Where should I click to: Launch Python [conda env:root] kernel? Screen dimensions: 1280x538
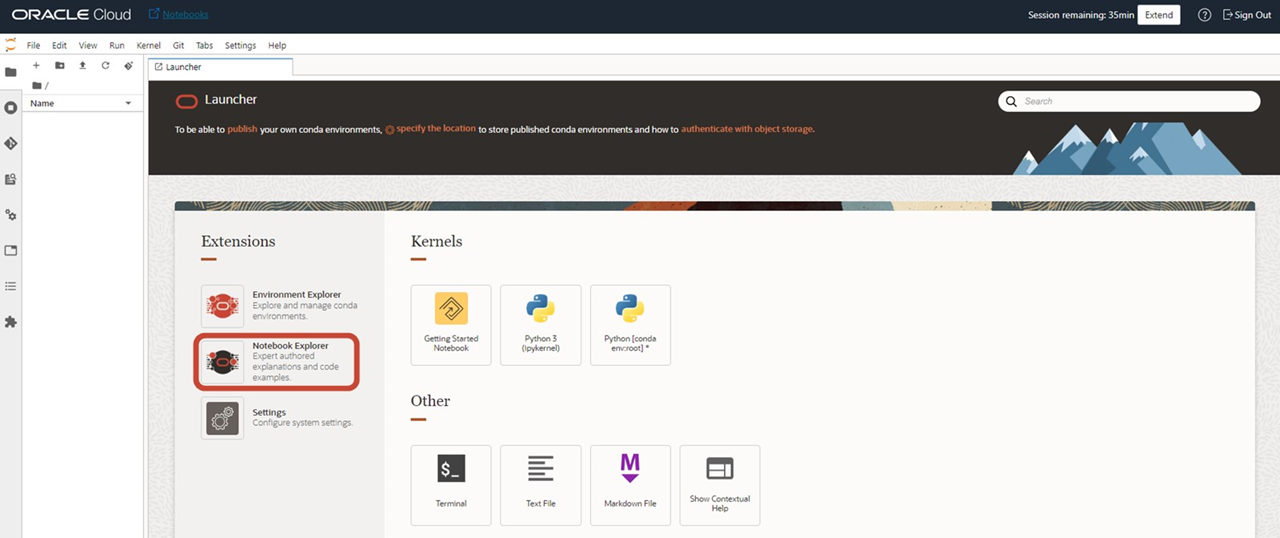point(630,325)
